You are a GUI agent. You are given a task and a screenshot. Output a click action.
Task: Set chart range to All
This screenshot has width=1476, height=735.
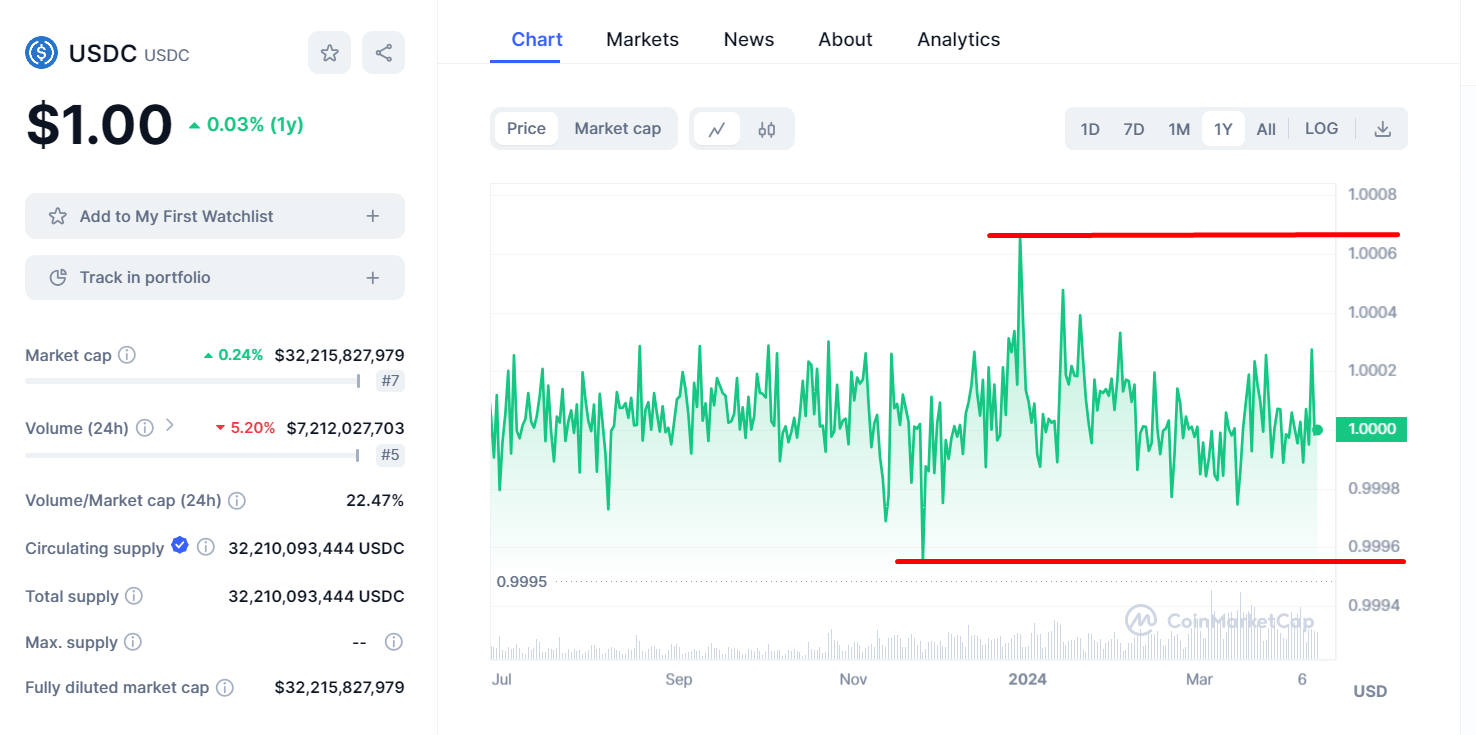coord(1266,129)
